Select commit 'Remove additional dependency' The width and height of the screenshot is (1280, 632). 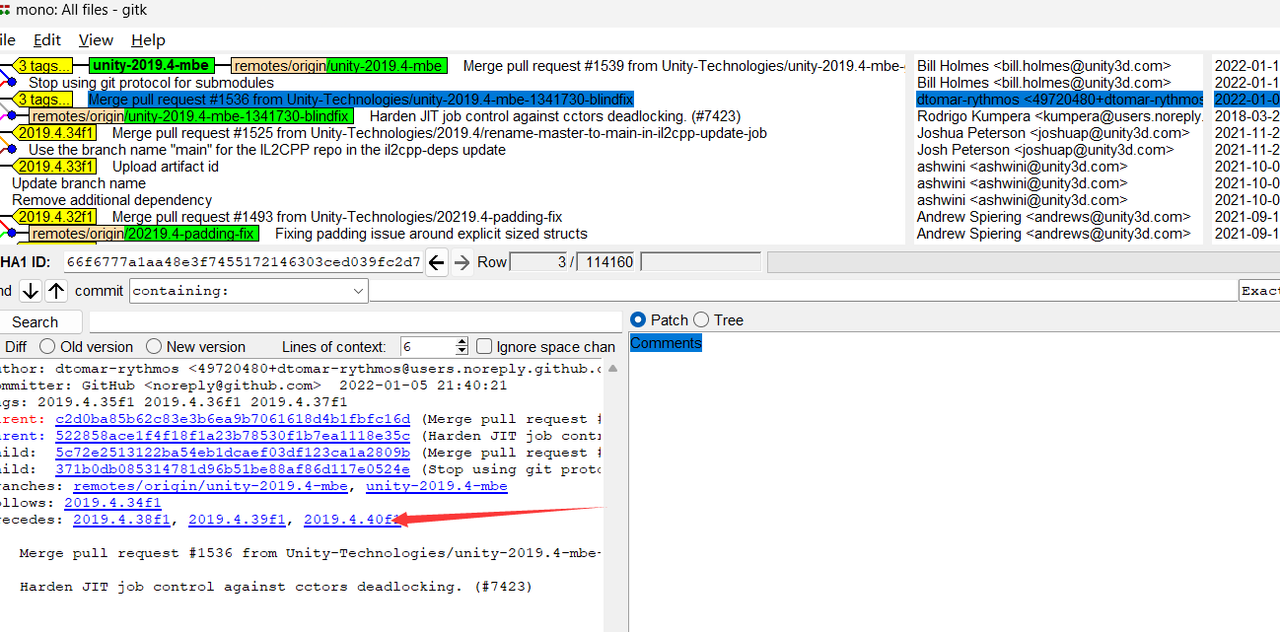[112, 200]
